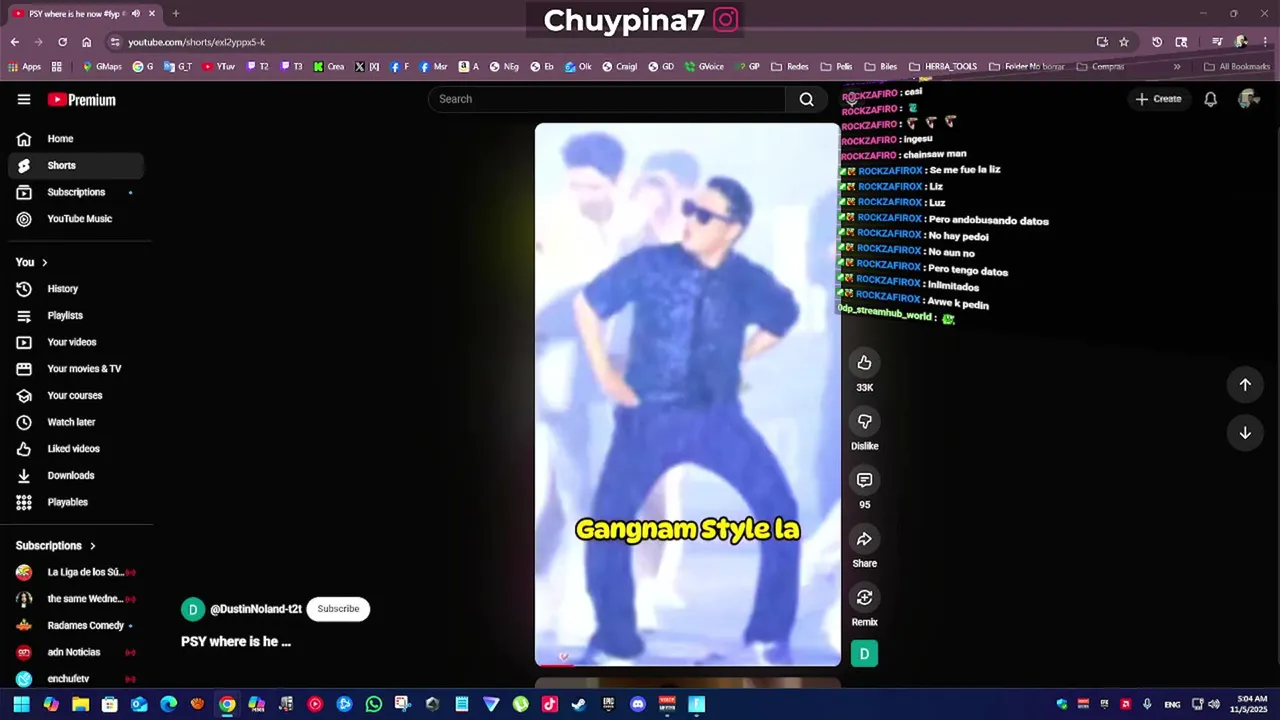Open the Windows Start menu
Viewport: 1280px width, 720px height.
pyautogui.click(x=21, y=704)
